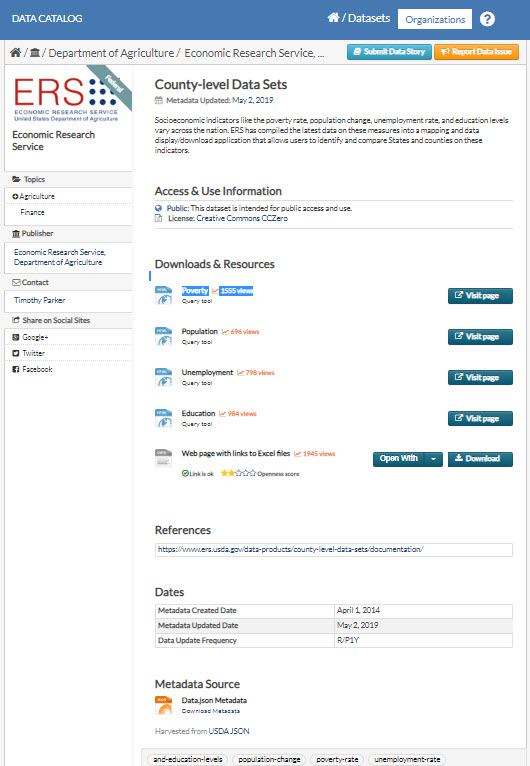Click the Download button for Excel files
This screenshot has height=766, width=530.
(x=480, y=459)
